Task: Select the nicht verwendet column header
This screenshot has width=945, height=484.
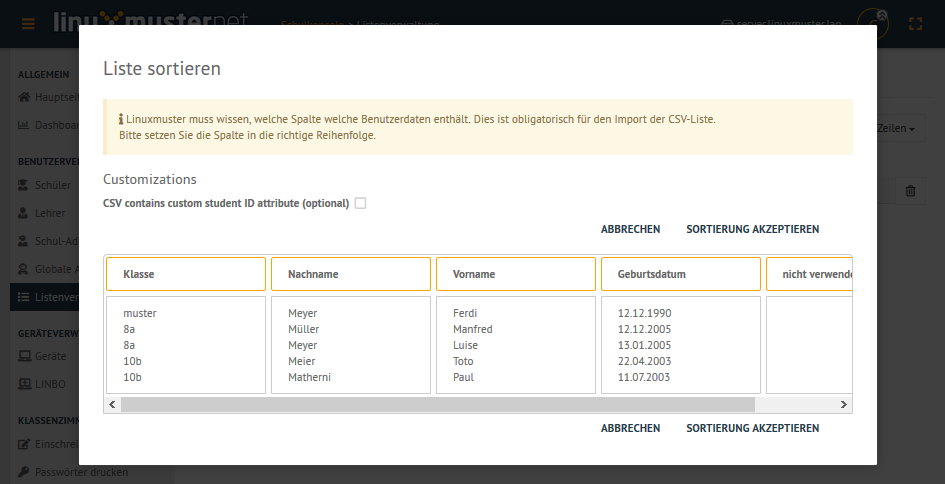Action: coord(809,274)
